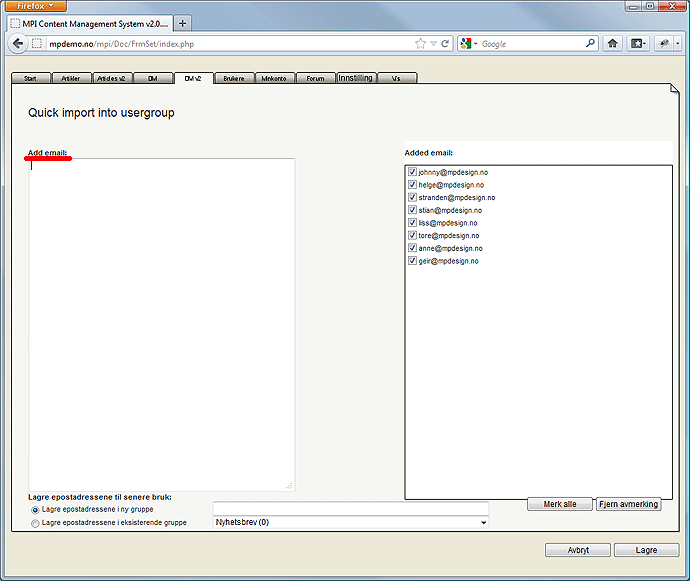Viewport: 690px width, 581px height.
Task: Click inside the Add email text area
Action: click(x=162, y=324)
